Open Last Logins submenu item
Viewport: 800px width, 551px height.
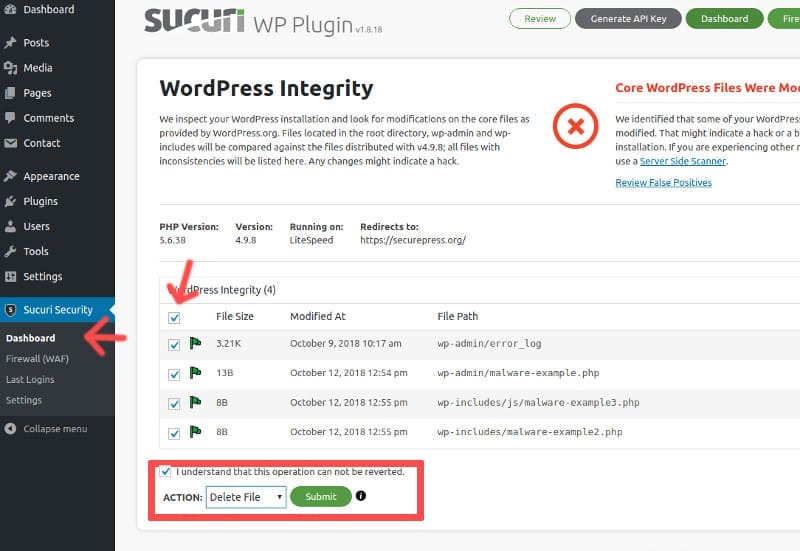pyautogui.click(x=30, y=379)
